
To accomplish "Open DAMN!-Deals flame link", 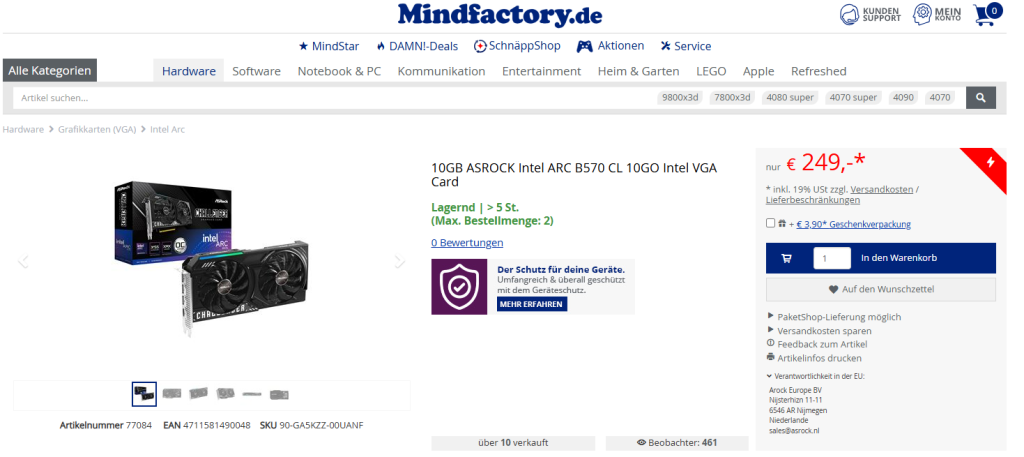I will pyautogui.click(x=381, y=46).
